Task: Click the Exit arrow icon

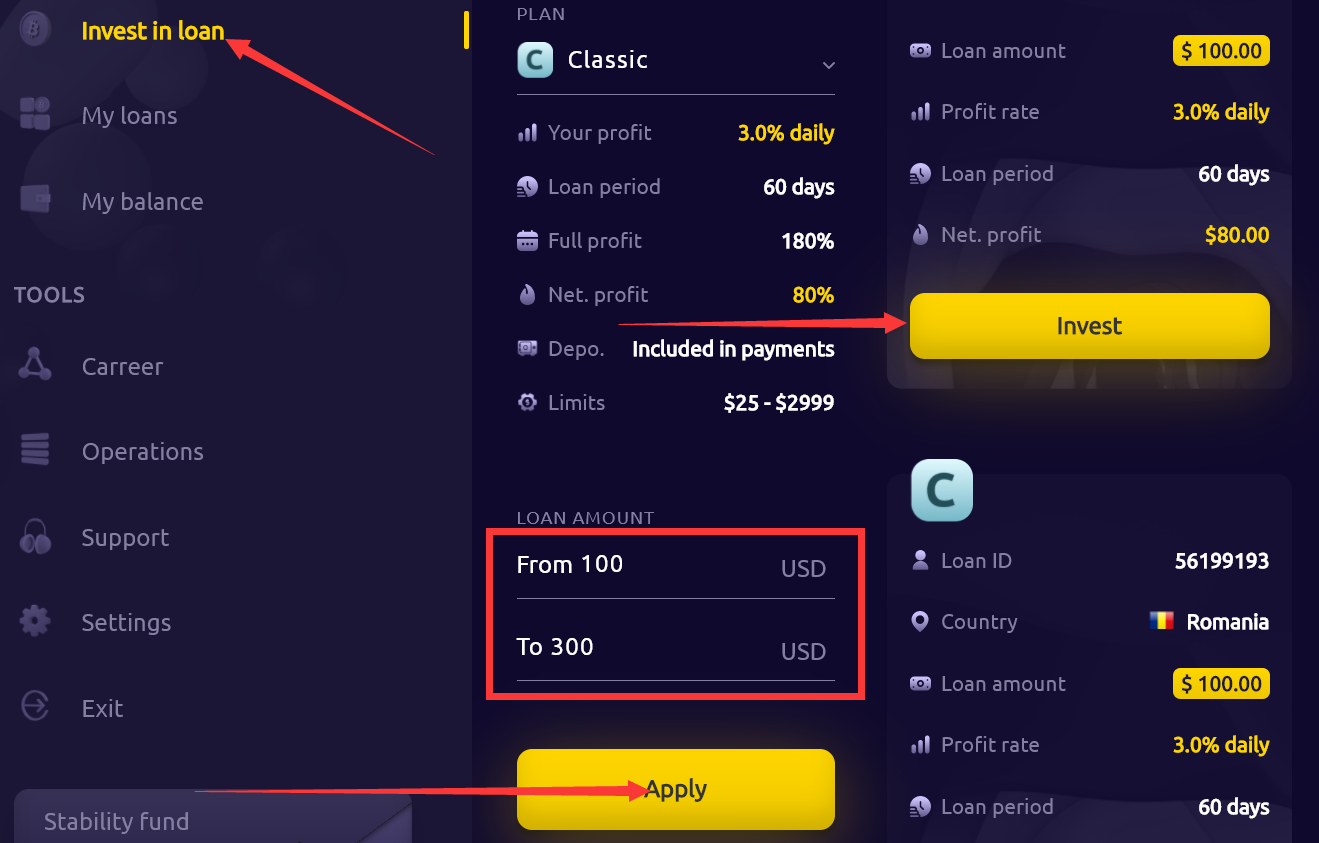Action: pos(35,706)
